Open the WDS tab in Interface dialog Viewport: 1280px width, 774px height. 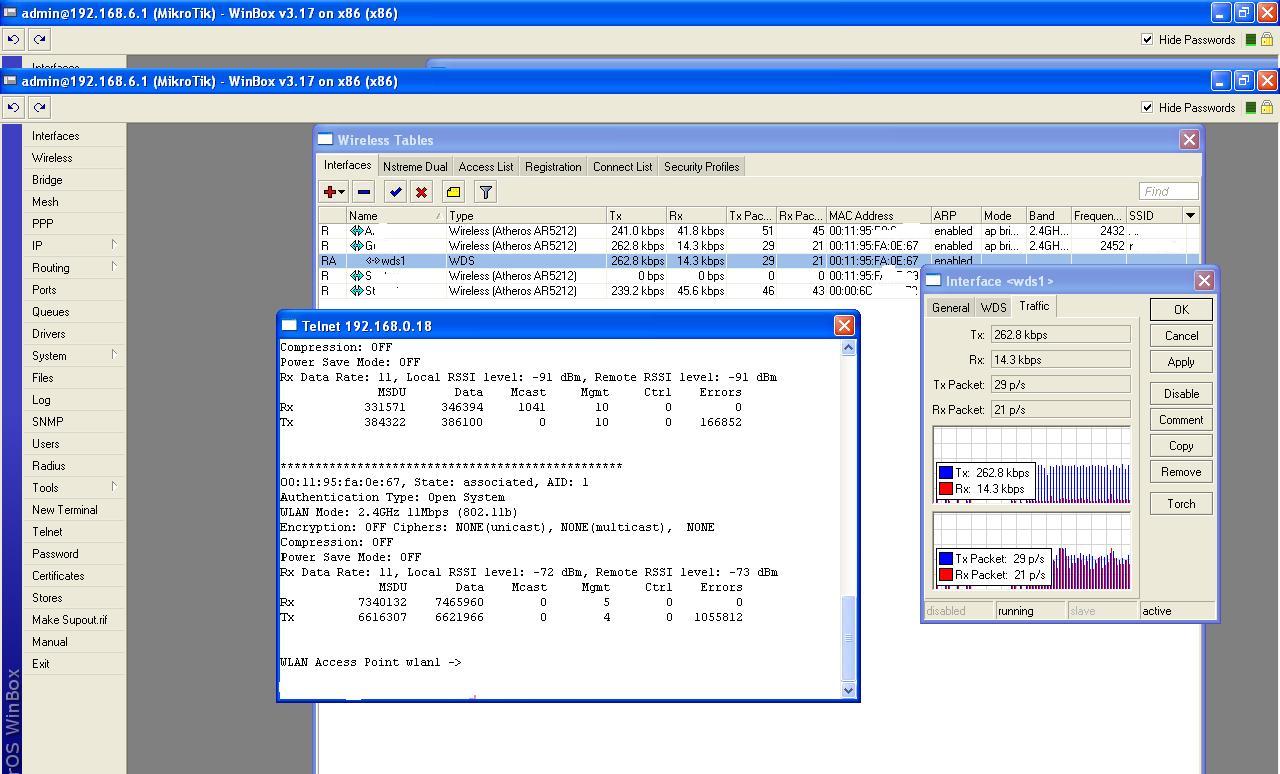pyautogui.click(x=993, y=308)
